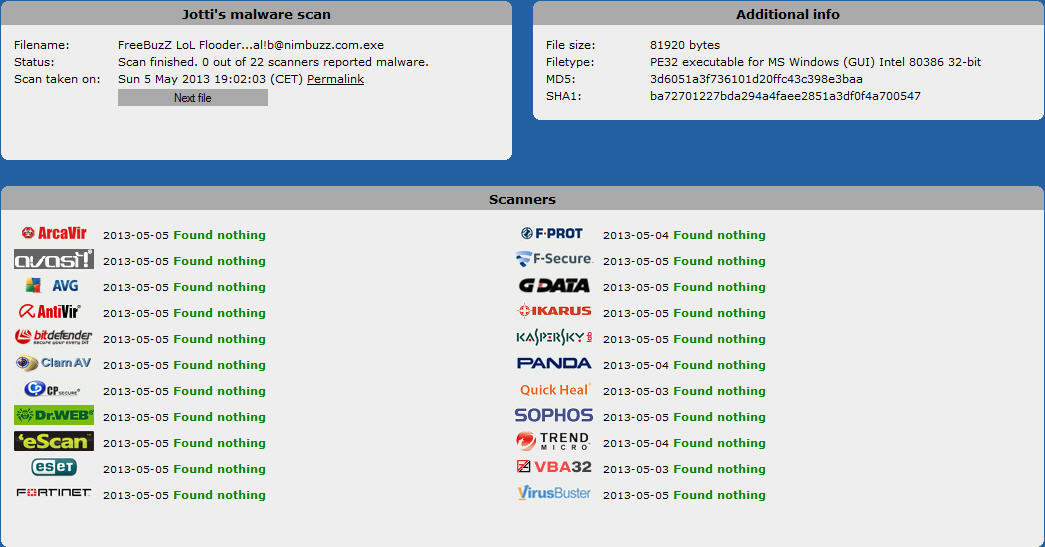The width and height of the screenshot is (1045, 547).
Task: Click the VirusBuster scanner logo
Action: pos(554,493)
